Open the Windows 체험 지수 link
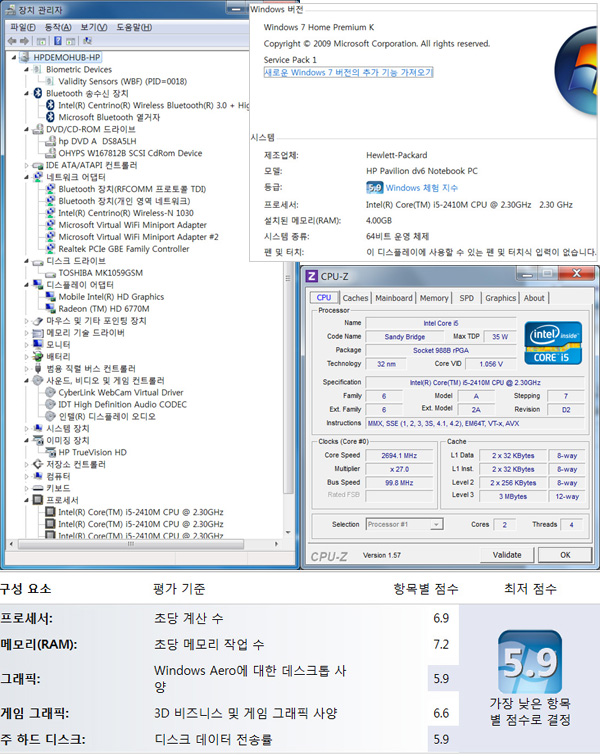The image size is (600, 756). pos(422,188)
